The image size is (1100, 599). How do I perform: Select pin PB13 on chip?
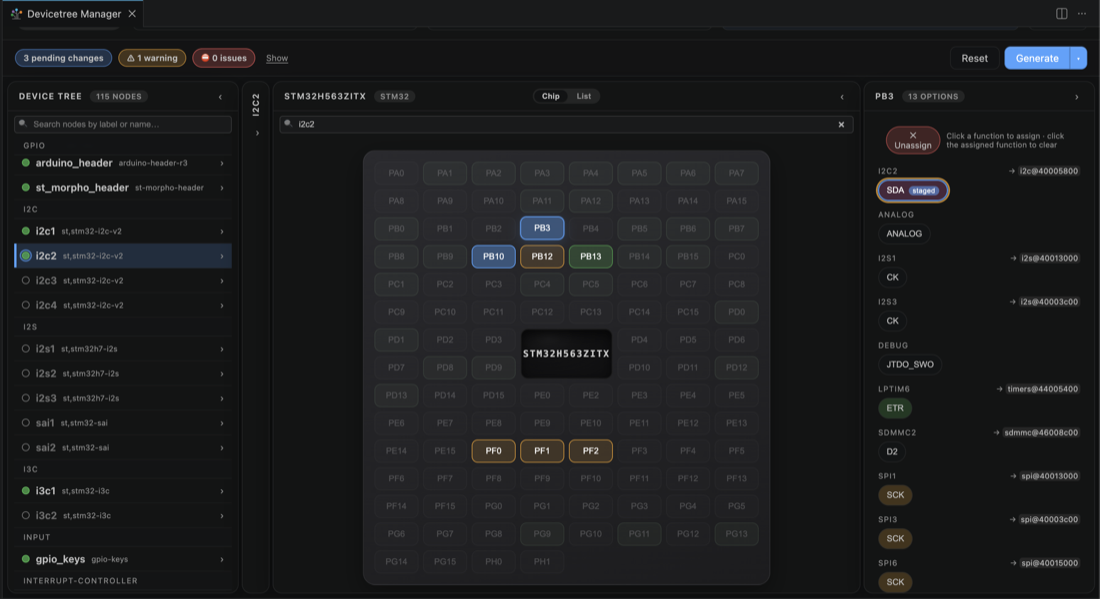[x=591, y=256]
